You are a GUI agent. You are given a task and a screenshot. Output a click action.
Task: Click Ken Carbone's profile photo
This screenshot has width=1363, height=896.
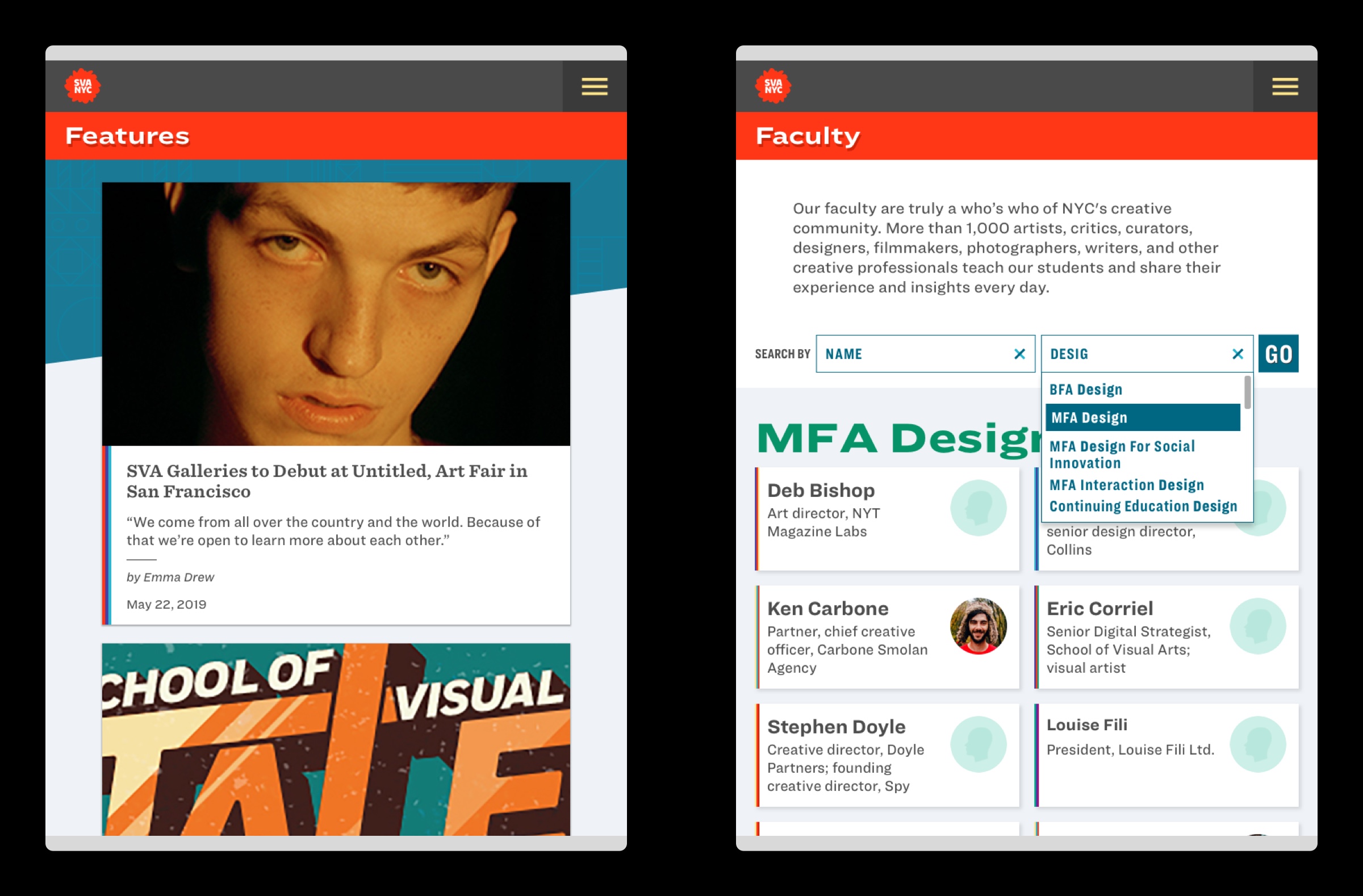[978, 626]
